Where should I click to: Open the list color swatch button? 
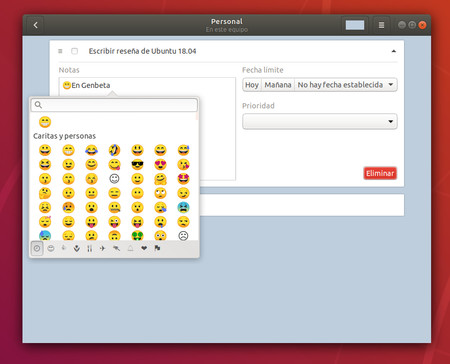tap(355, 25)
